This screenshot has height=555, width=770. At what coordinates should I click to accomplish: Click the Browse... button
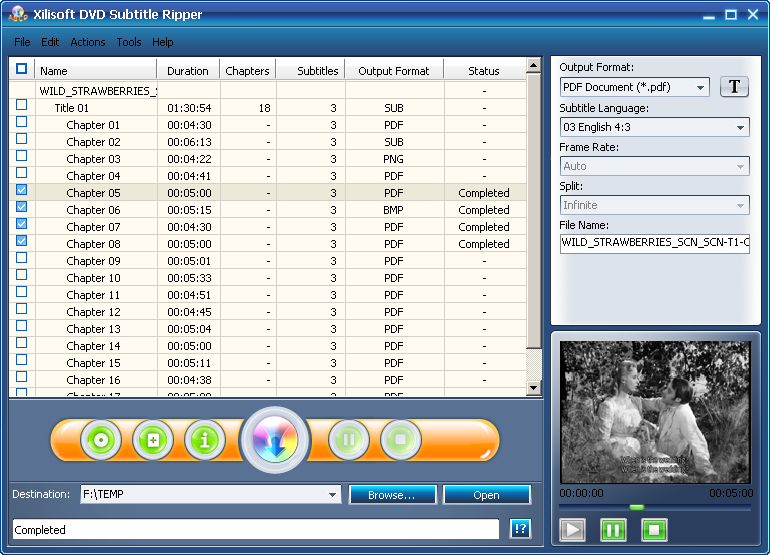[x=392, y=495]
